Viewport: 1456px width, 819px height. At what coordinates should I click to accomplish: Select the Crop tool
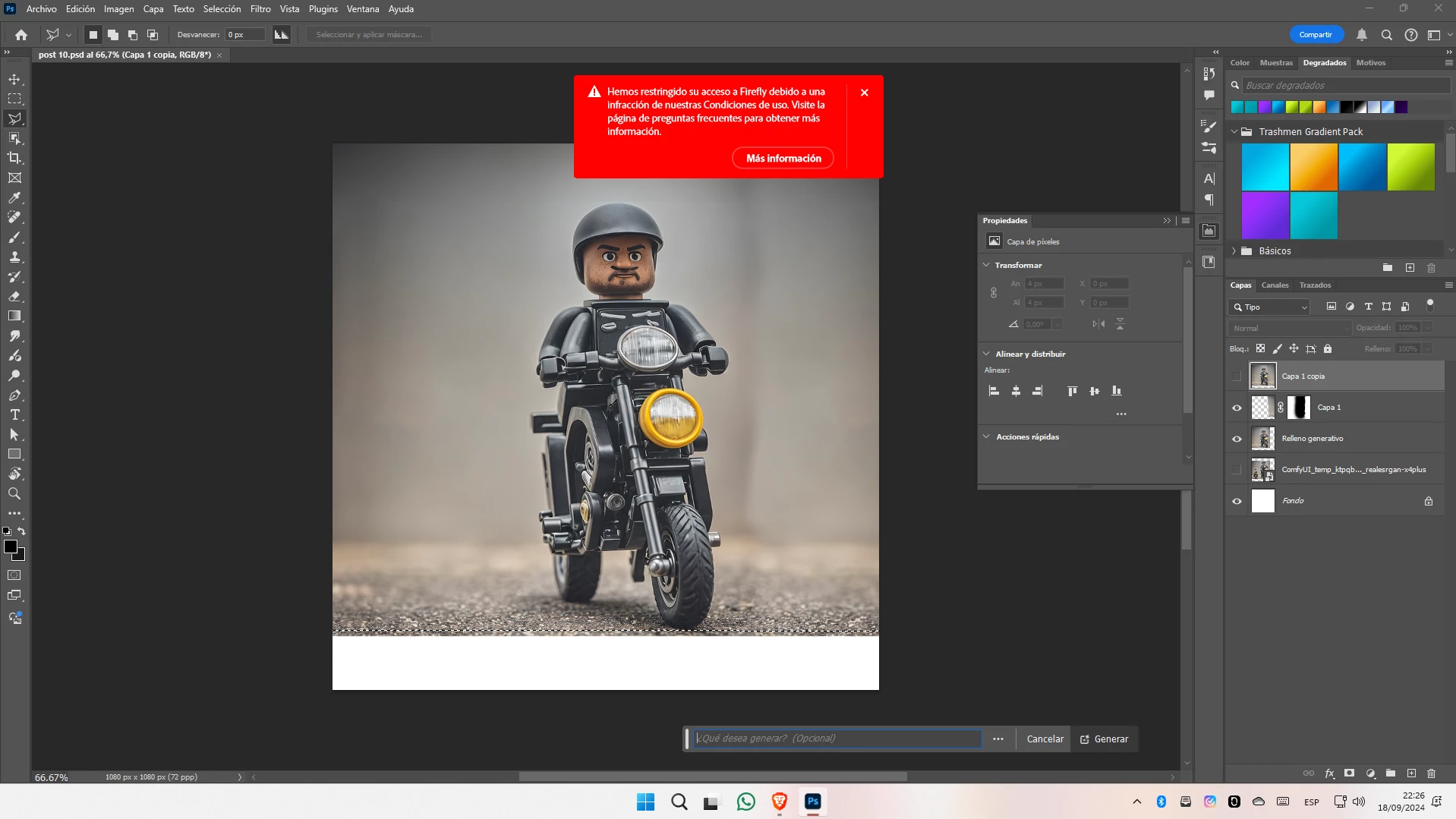(x=14, y=158)
